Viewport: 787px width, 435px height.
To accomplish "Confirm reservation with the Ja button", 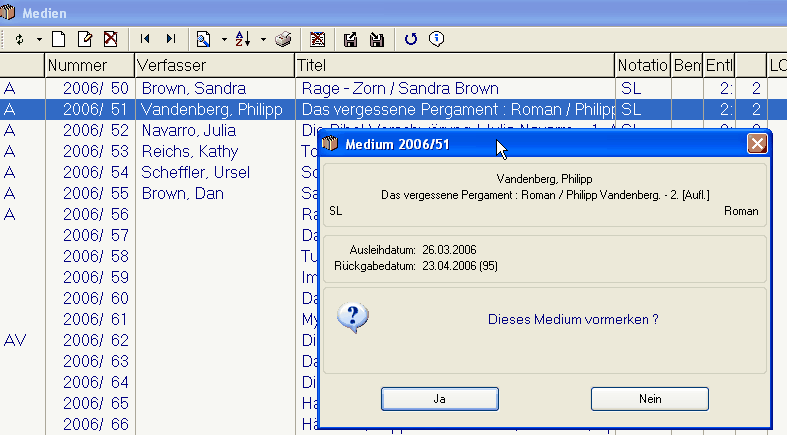I will click(439, 398).
